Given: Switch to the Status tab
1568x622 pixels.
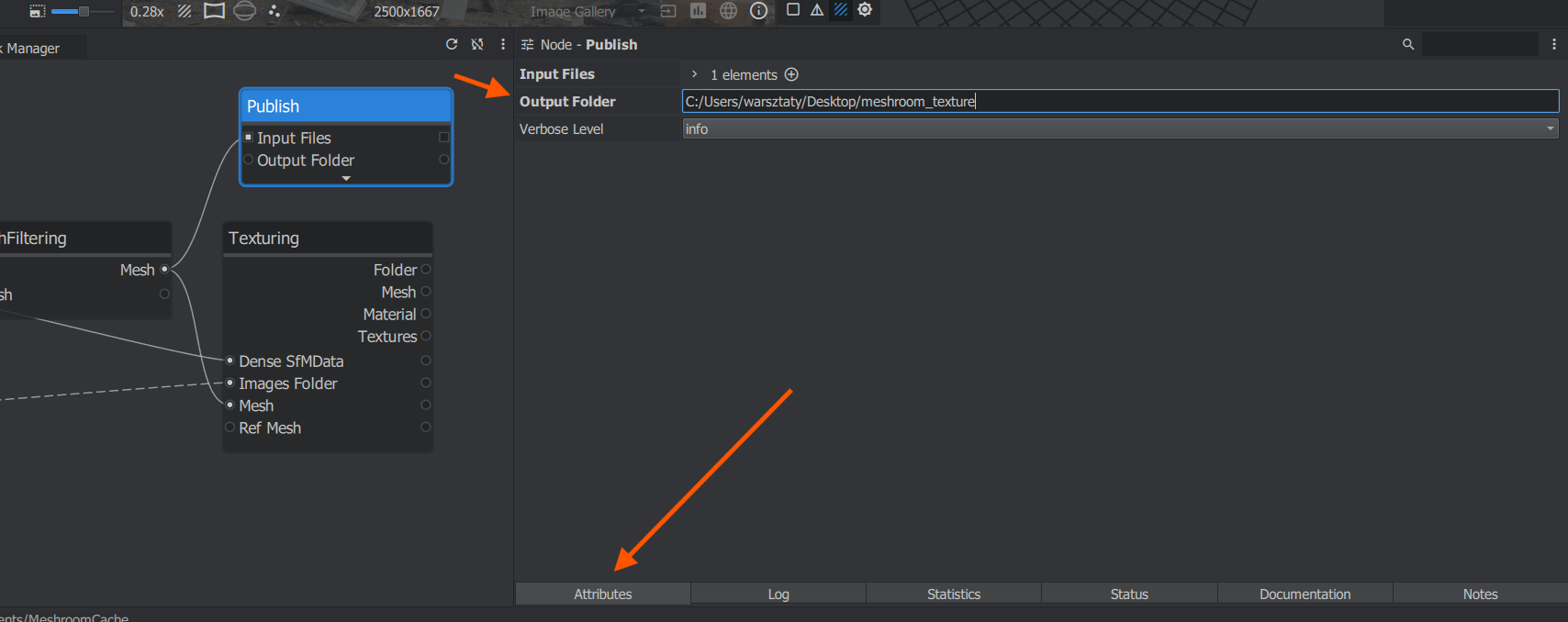Looking at the screenshot, I should pos(1129,594).
